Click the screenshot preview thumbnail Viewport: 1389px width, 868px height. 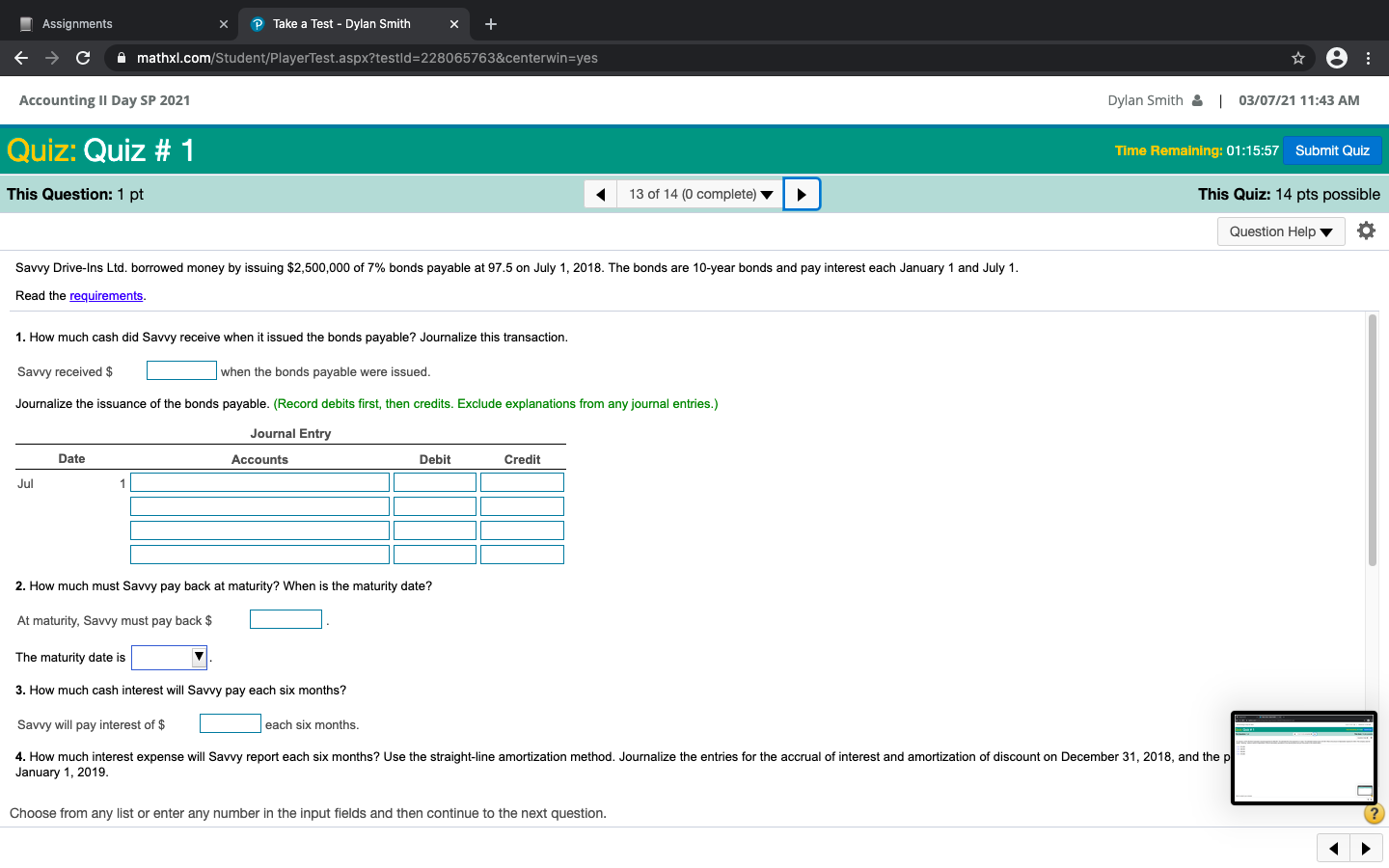pyautogui.click(x=1303, y=758)
